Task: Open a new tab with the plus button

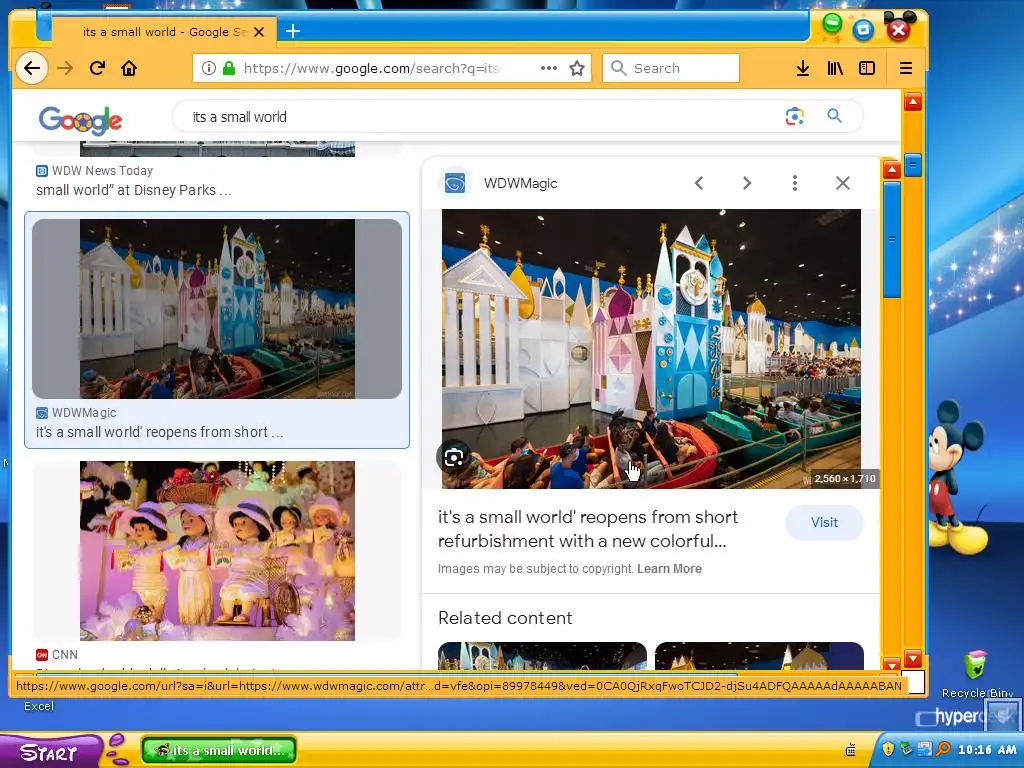Action: [x=293, y=31]
